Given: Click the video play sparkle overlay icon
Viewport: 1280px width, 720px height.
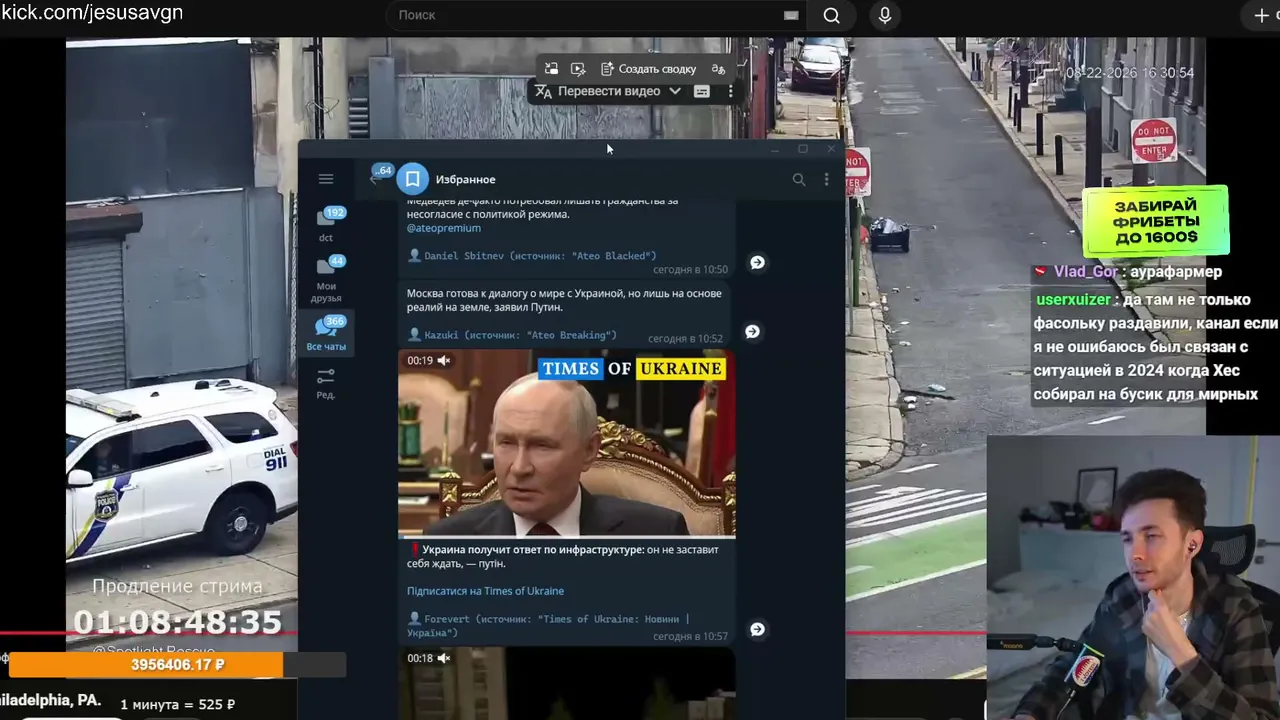Looking at the screenshot, I should click(578, 69).
